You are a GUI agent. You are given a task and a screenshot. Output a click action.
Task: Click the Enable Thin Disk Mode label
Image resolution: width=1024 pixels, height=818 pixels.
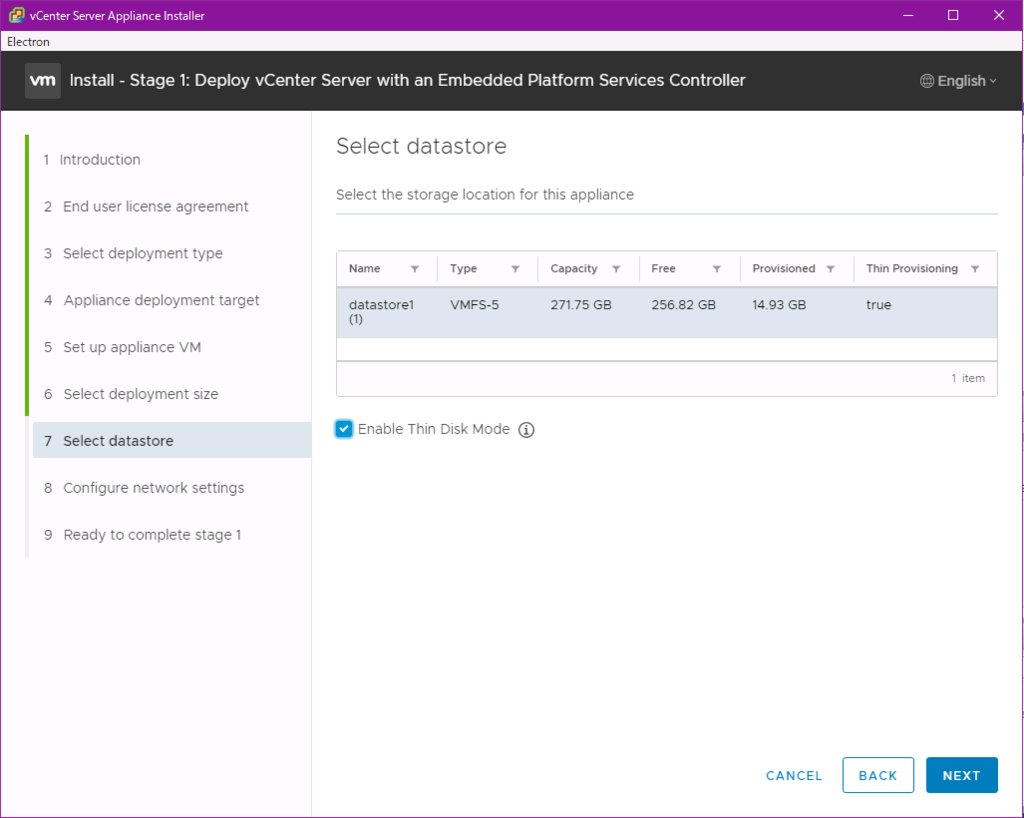pos(434,430)
